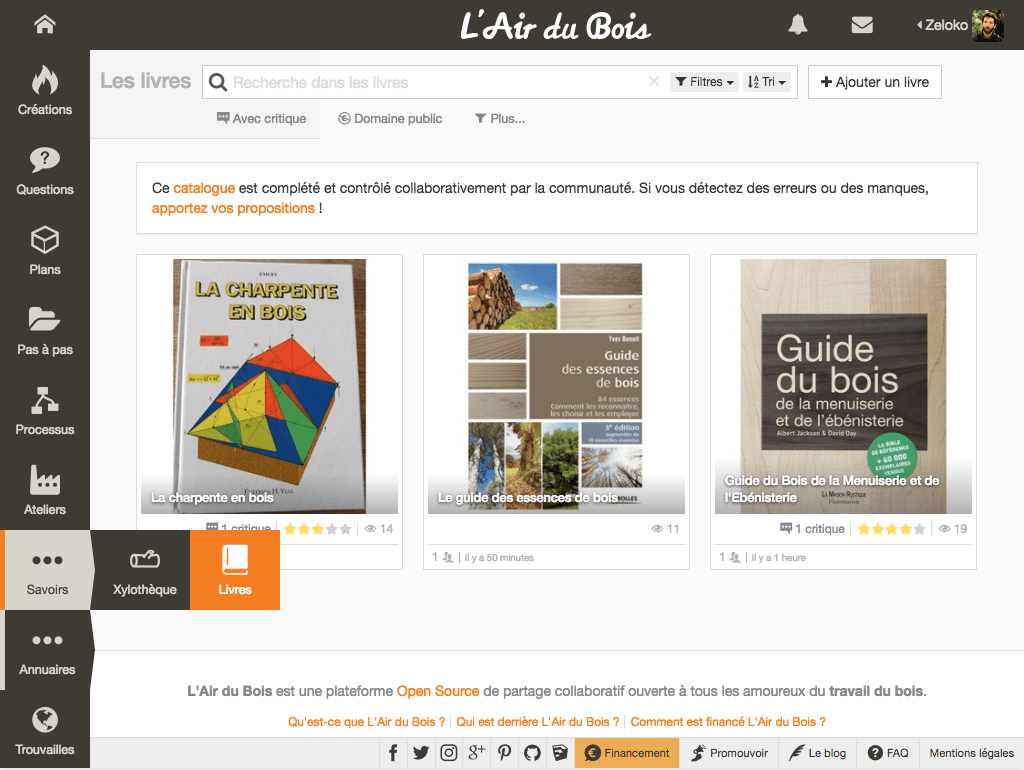Select the Savoirs sidebar menu

click(47, 570)
